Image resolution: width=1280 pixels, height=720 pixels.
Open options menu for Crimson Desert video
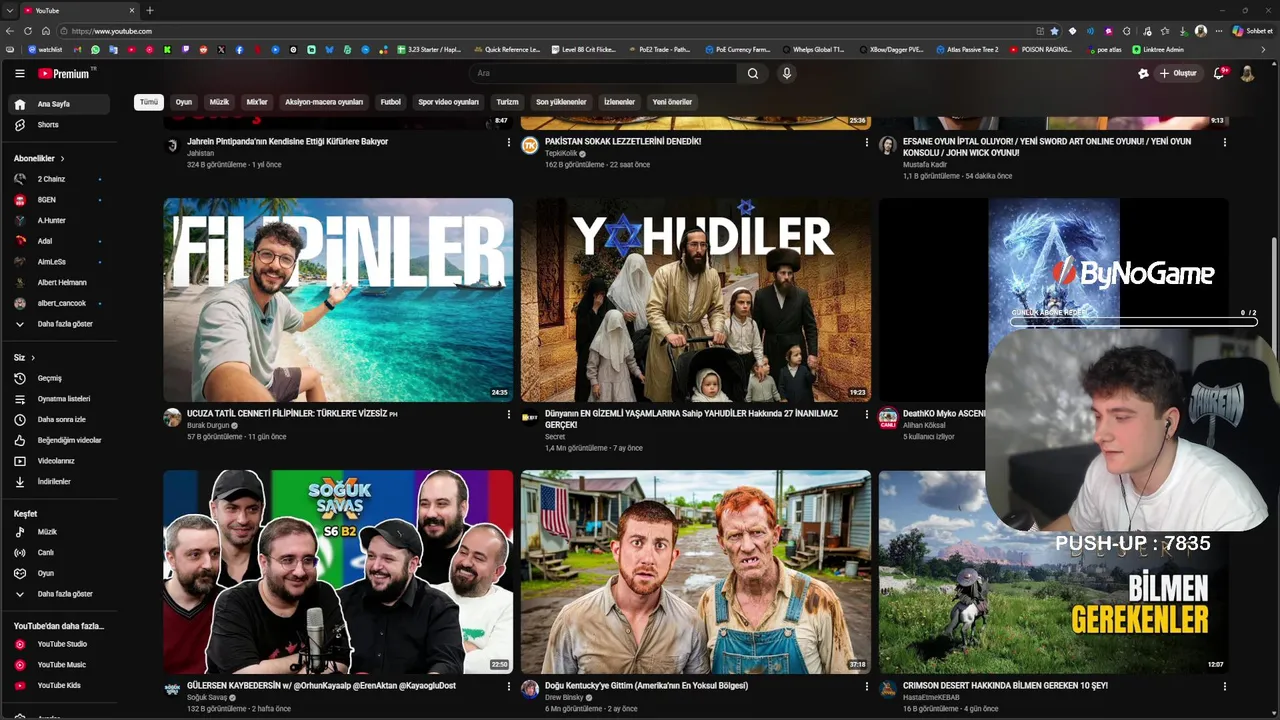pos(1224,687)
